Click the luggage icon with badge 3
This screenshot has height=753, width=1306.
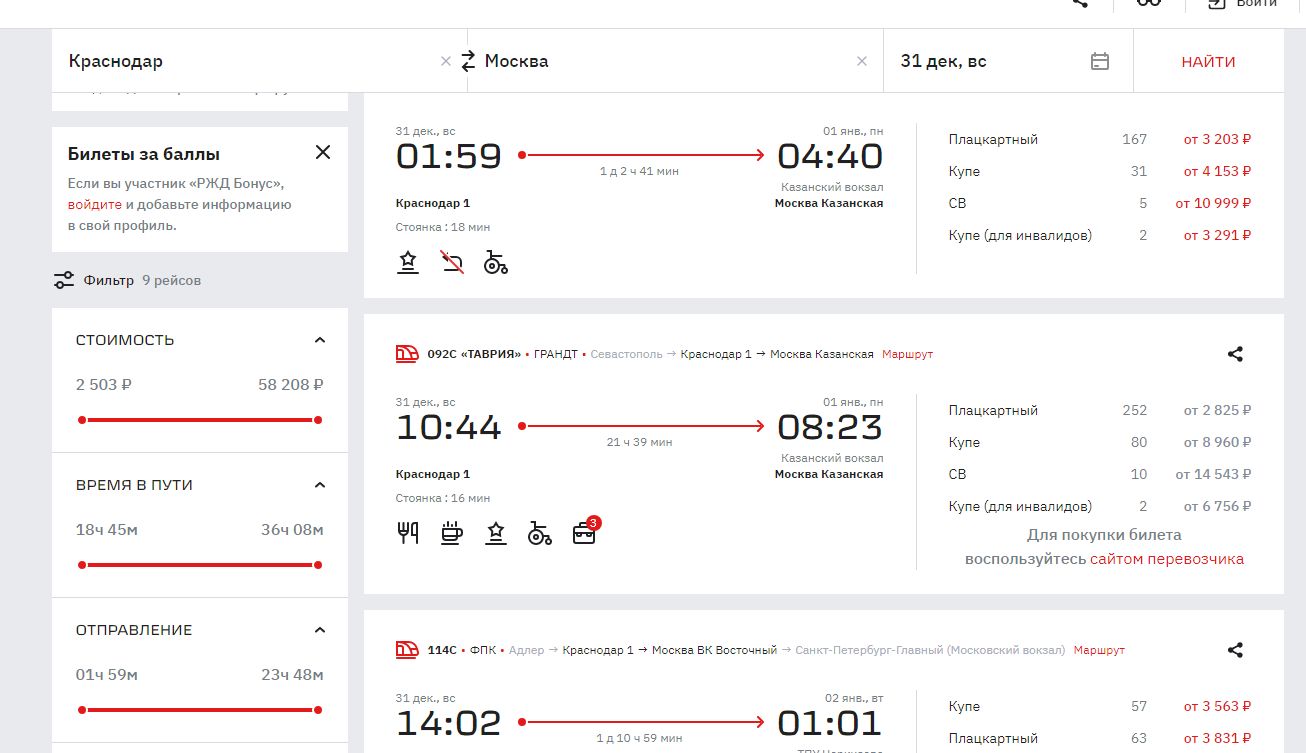(584, 533)
